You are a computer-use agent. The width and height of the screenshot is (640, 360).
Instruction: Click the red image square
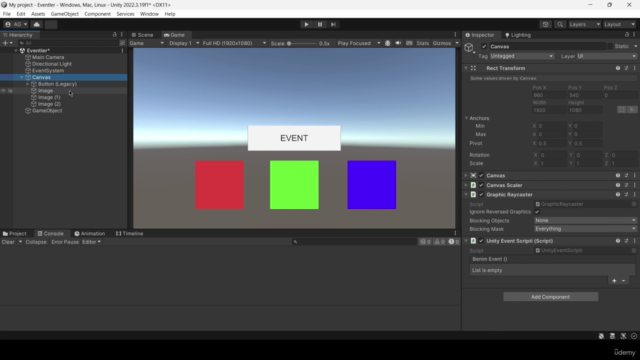tap(220, 185)
